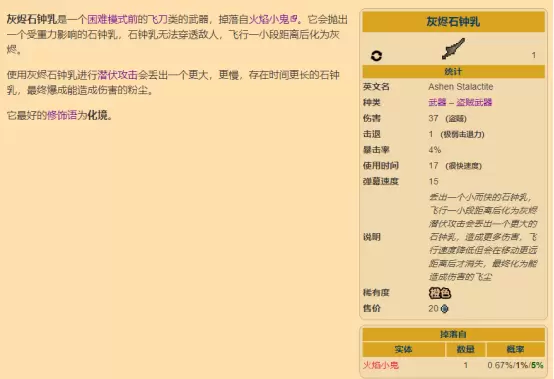Click the circular refresh arrows icon in infobox

(376, 55)
